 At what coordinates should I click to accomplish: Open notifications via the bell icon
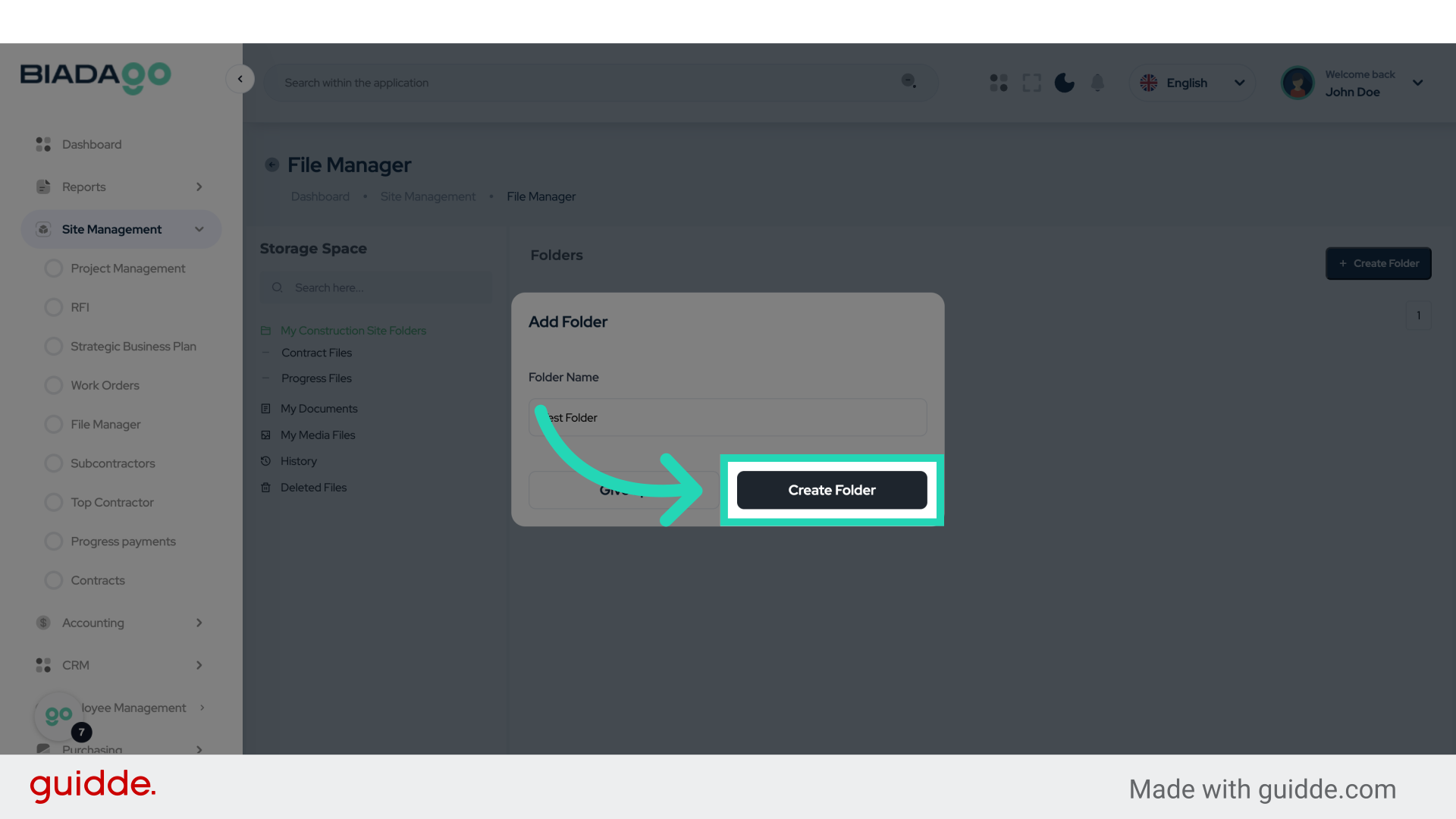click(1097, 83)
